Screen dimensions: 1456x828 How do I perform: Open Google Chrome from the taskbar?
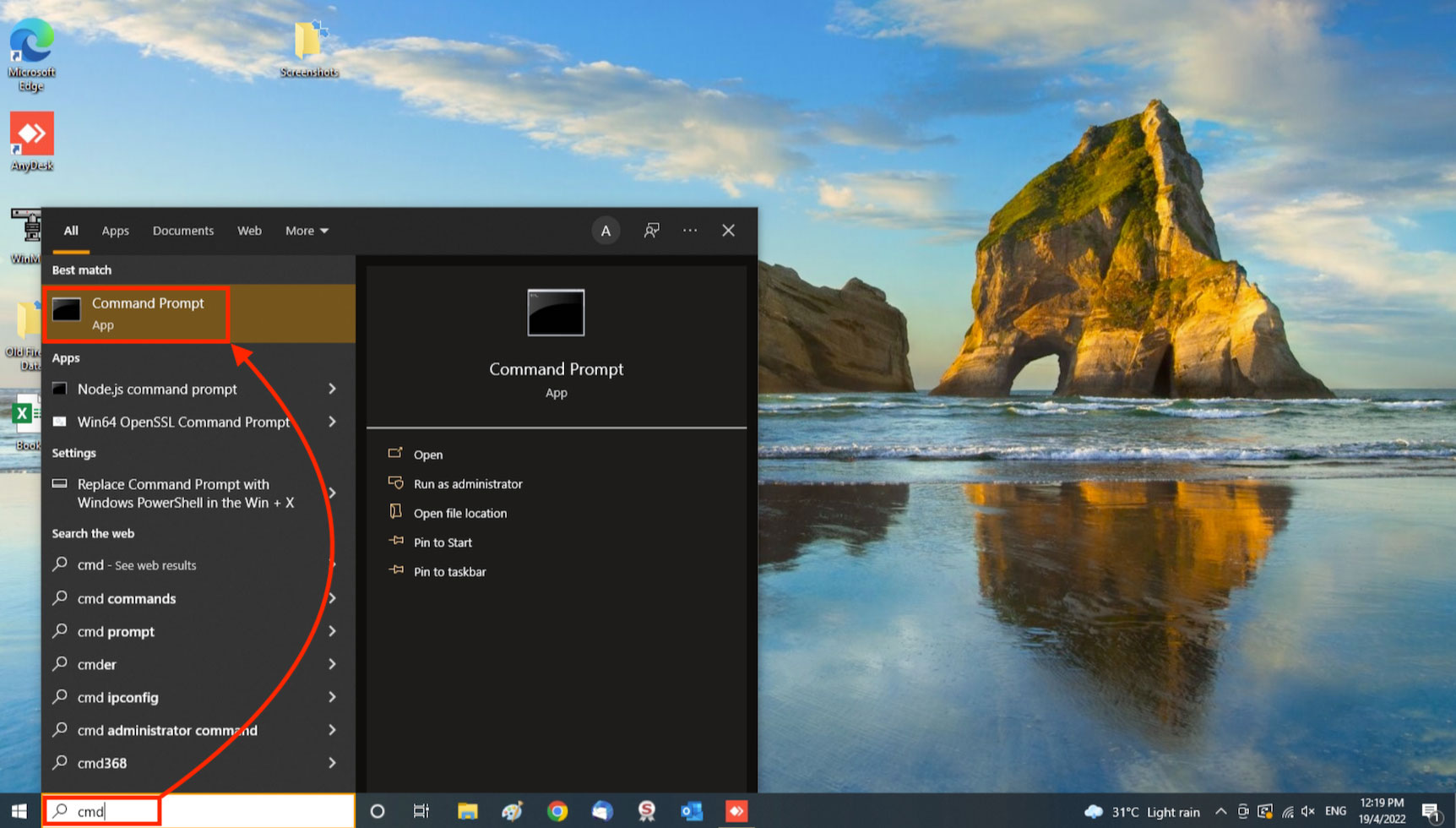click(557, 811)
